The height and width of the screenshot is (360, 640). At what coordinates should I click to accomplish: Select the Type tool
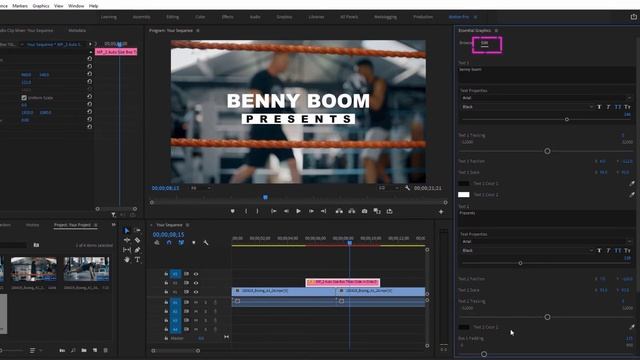click(137, 259)
